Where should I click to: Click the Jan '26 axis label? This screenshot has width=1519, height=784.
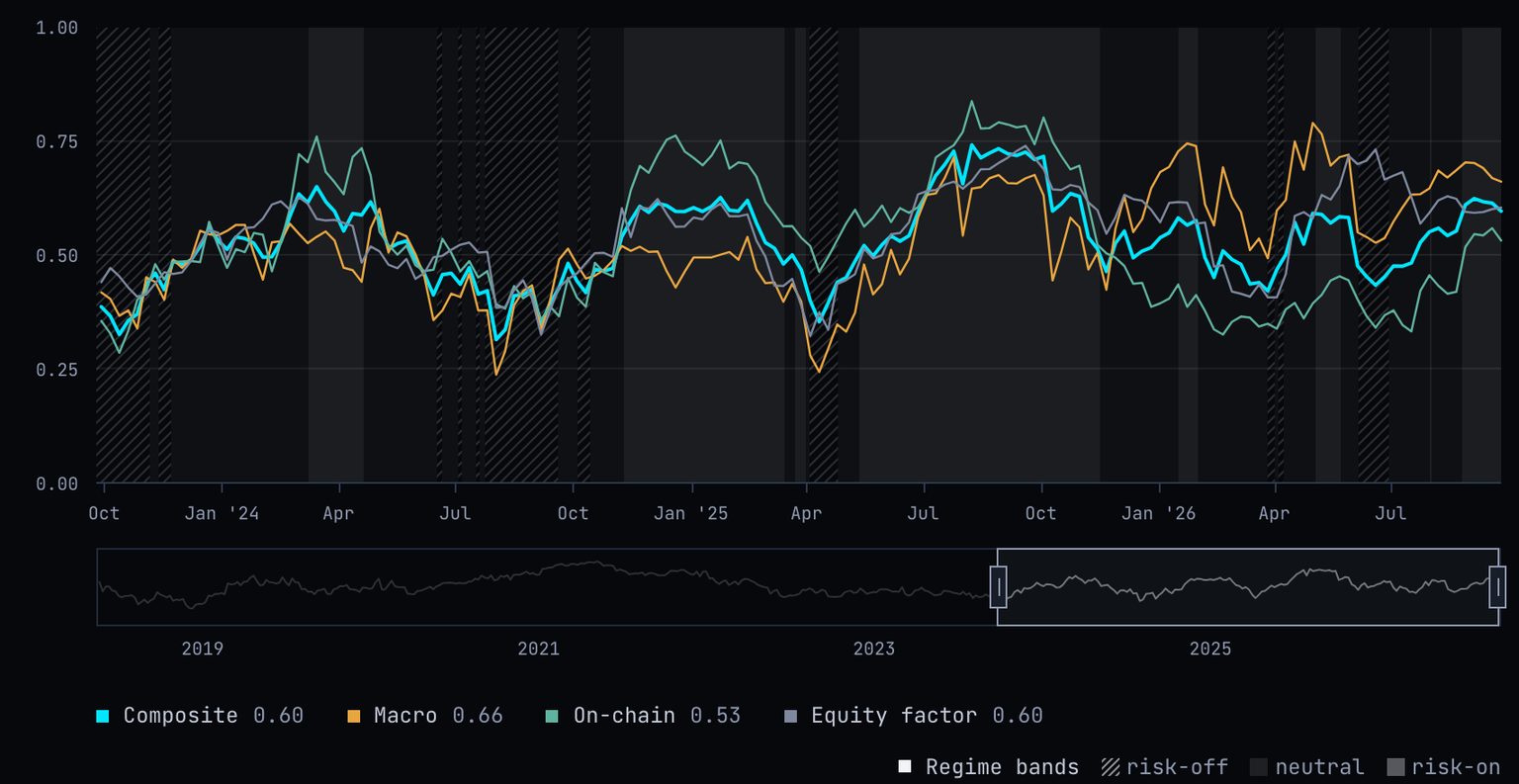pos(1159,513)
